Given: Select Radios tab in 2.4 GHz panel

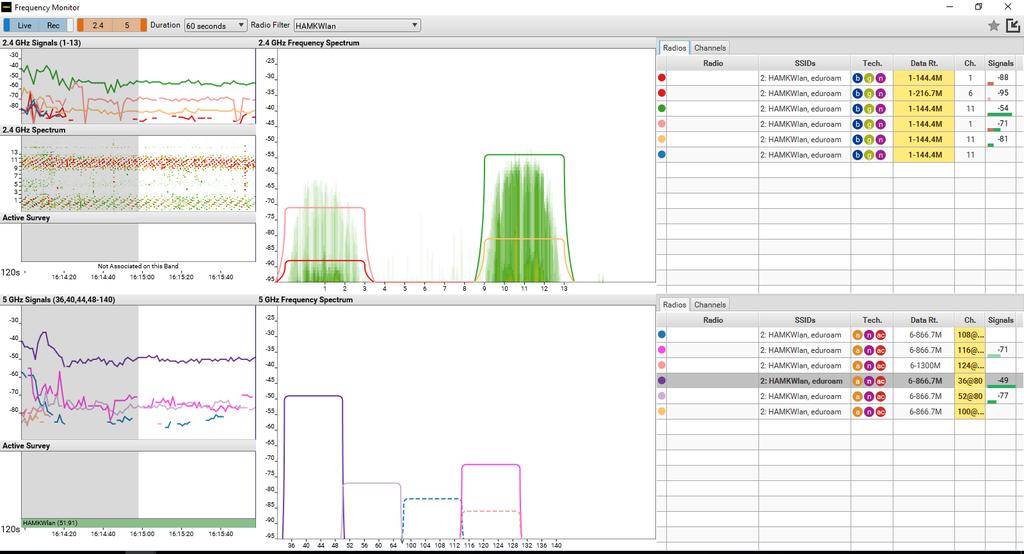Looking at the screenshot, I should (x=675, y=48).
